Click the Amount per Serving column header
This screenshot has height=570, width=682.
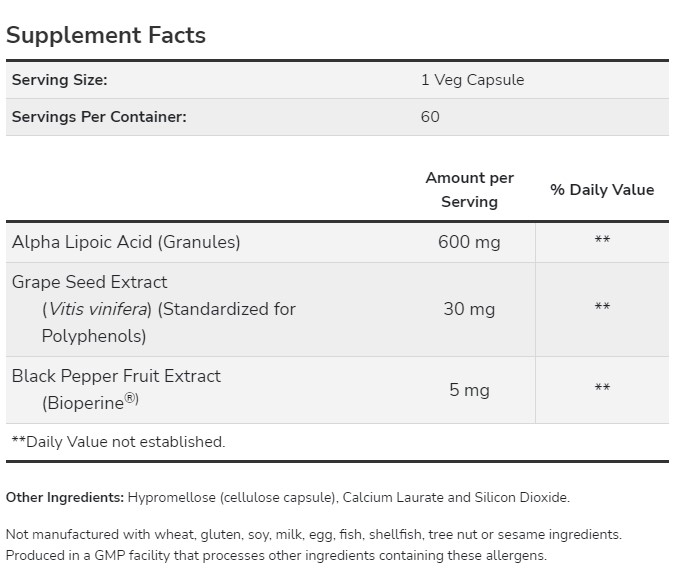coord(469,189)
